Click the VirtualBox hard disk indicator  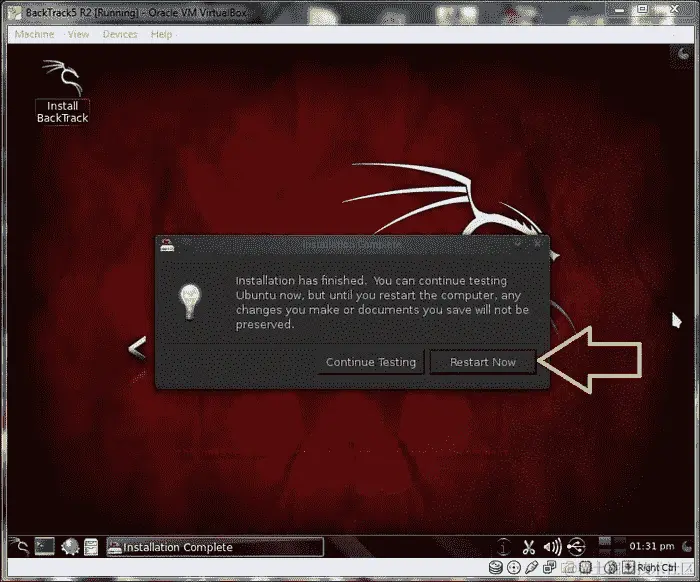[x=496, y=567]
